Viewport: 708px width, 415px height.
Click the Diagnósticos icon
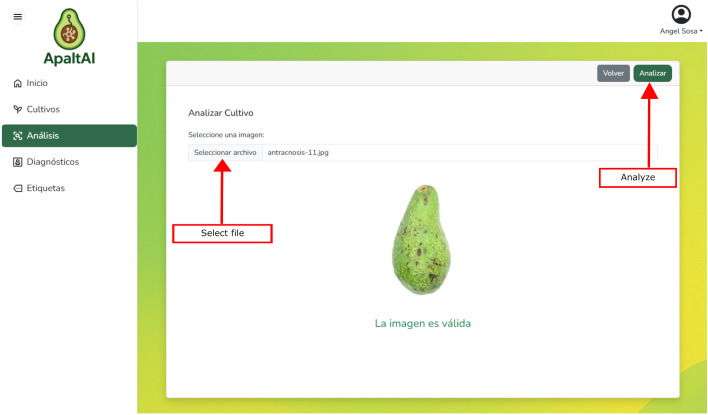coord(18,162)
